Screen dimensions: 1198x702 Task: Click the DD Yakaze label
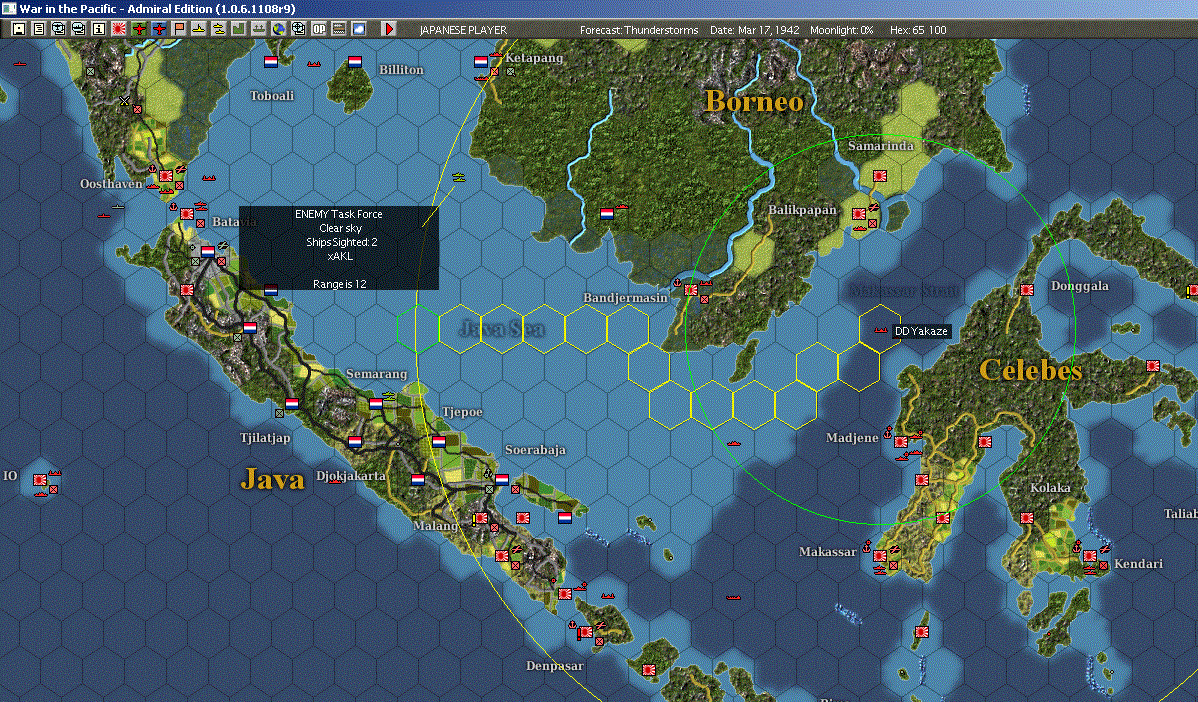(921, 332)
